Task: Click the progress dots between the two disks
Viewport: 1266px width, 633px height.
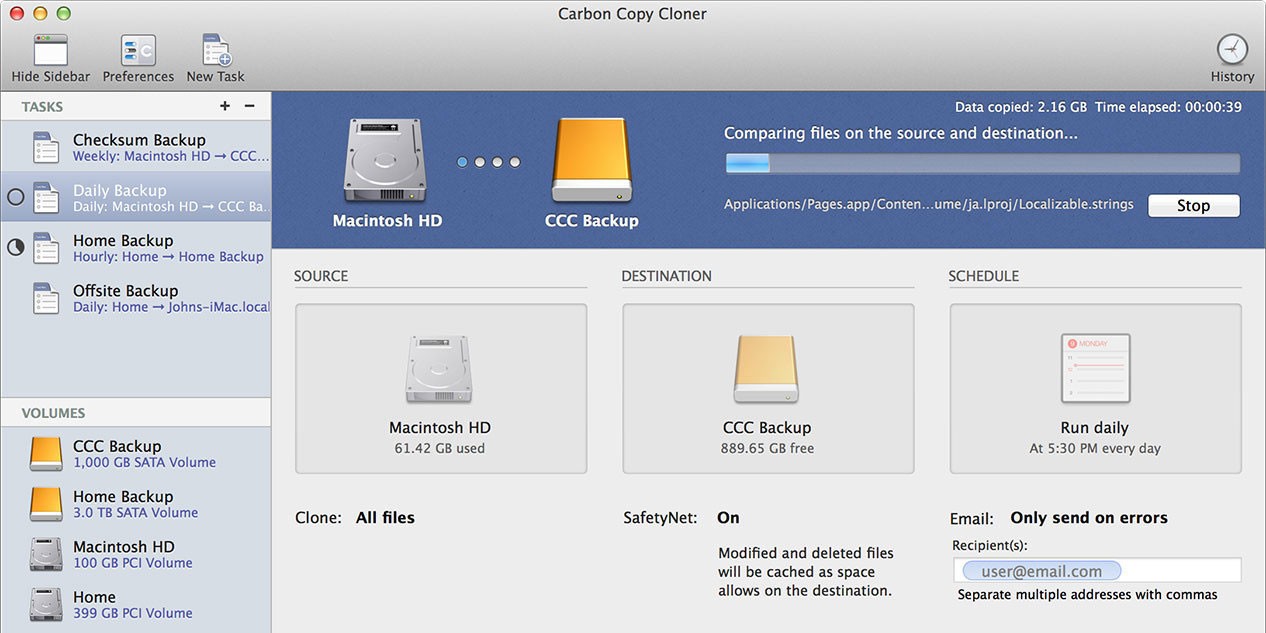Action: [489, 162]
